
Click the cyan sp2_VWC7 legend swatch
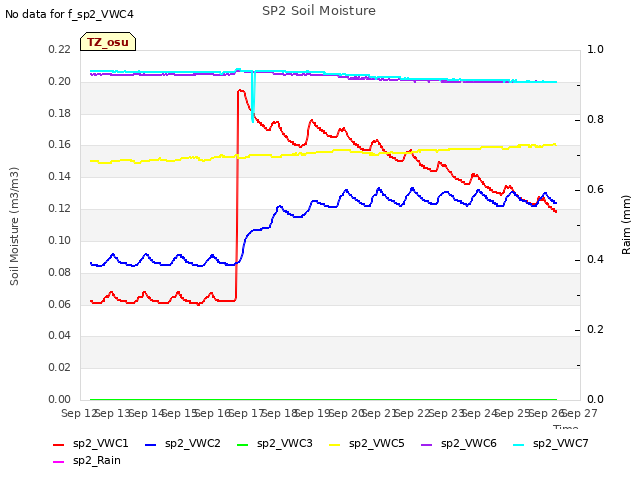point(519,444)
